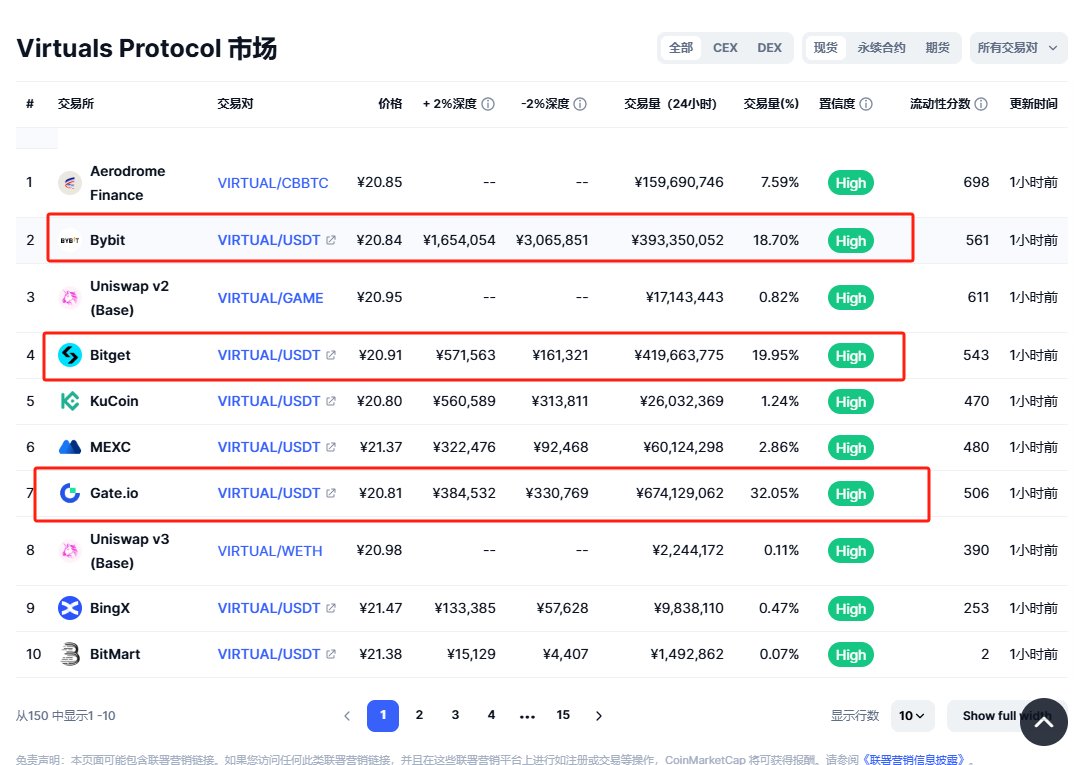Sort by the 流动性分数 column header

(x=940, y=104)
